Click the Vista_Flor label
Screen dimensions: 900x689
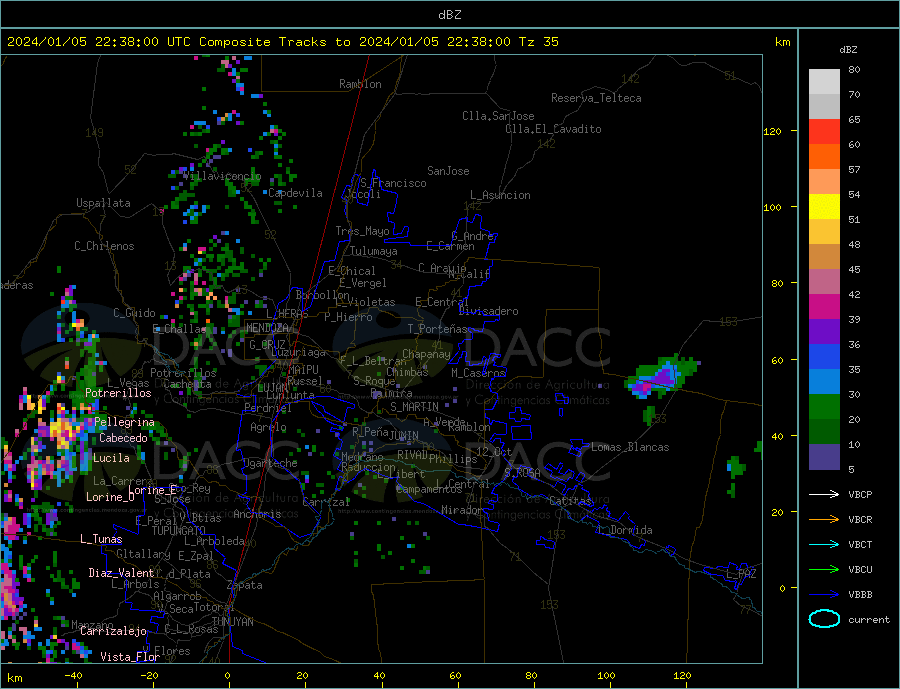[130, 657]
